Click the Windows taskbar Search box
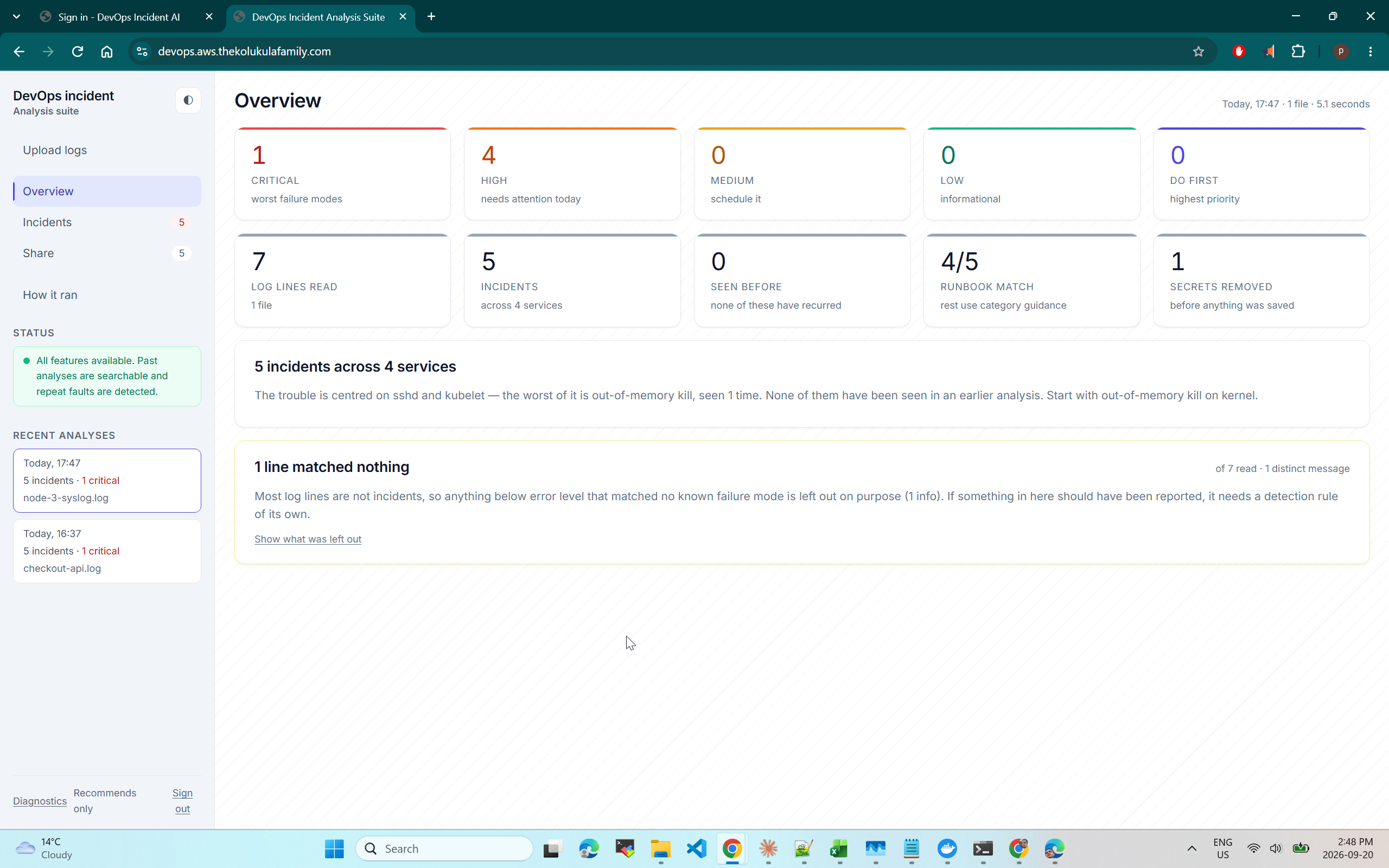1389x868 pixels. tap(444, 848)
